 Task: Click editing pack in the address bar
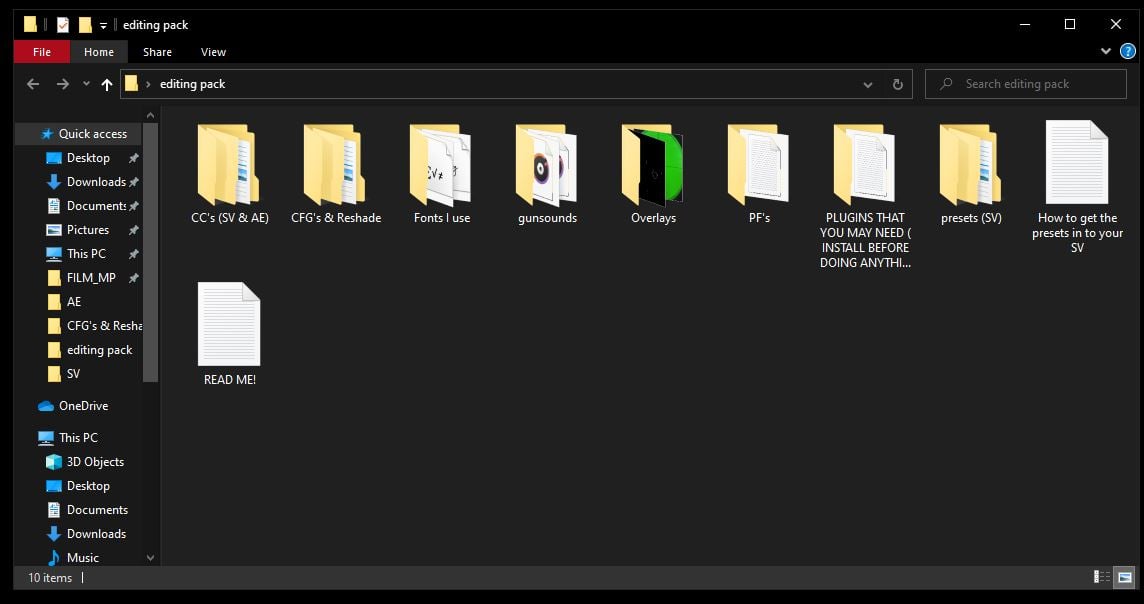(x=193, y=84)
